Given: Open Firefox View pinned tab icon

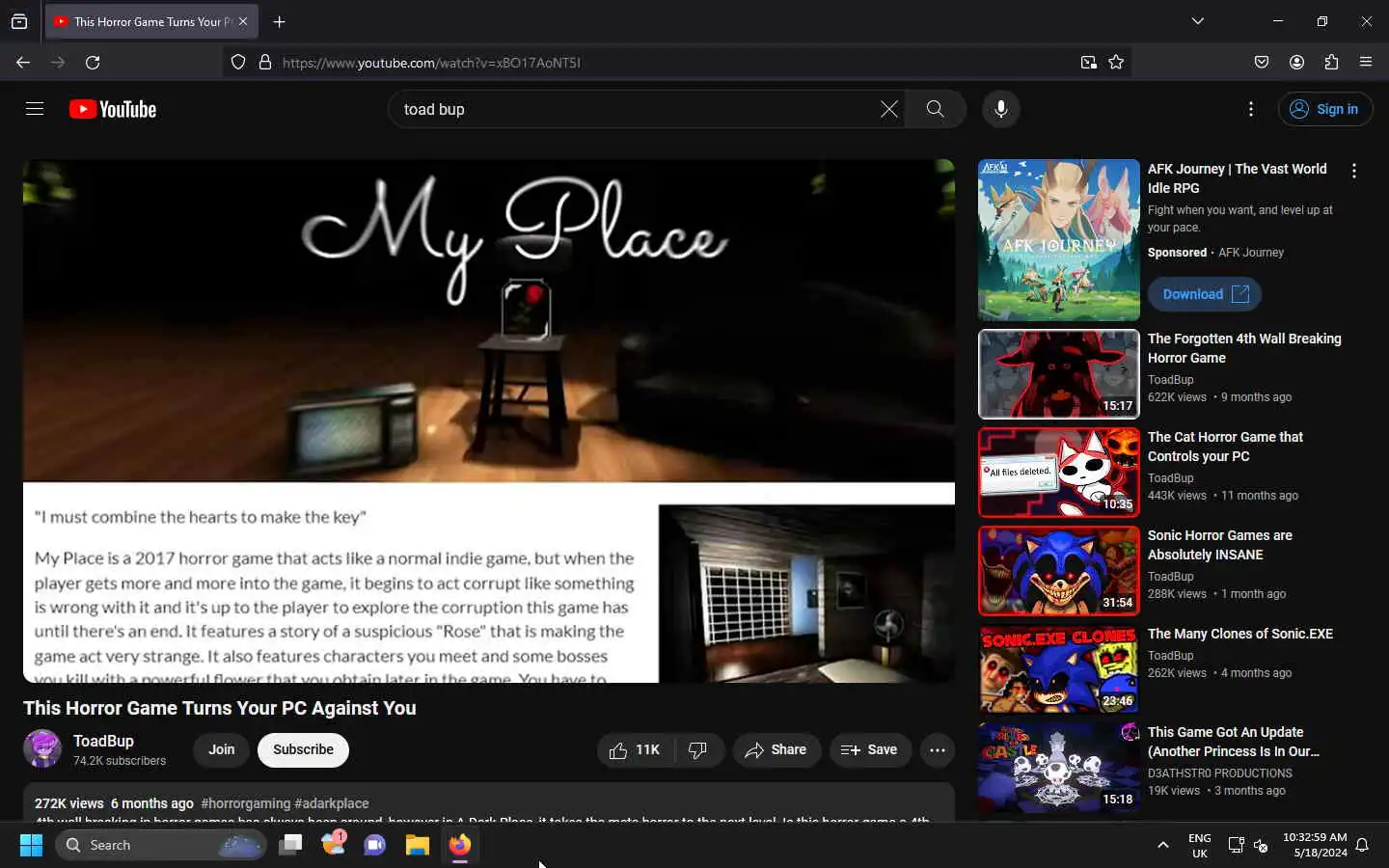Looking at the screenshot, I should click(x=19, y=21).
